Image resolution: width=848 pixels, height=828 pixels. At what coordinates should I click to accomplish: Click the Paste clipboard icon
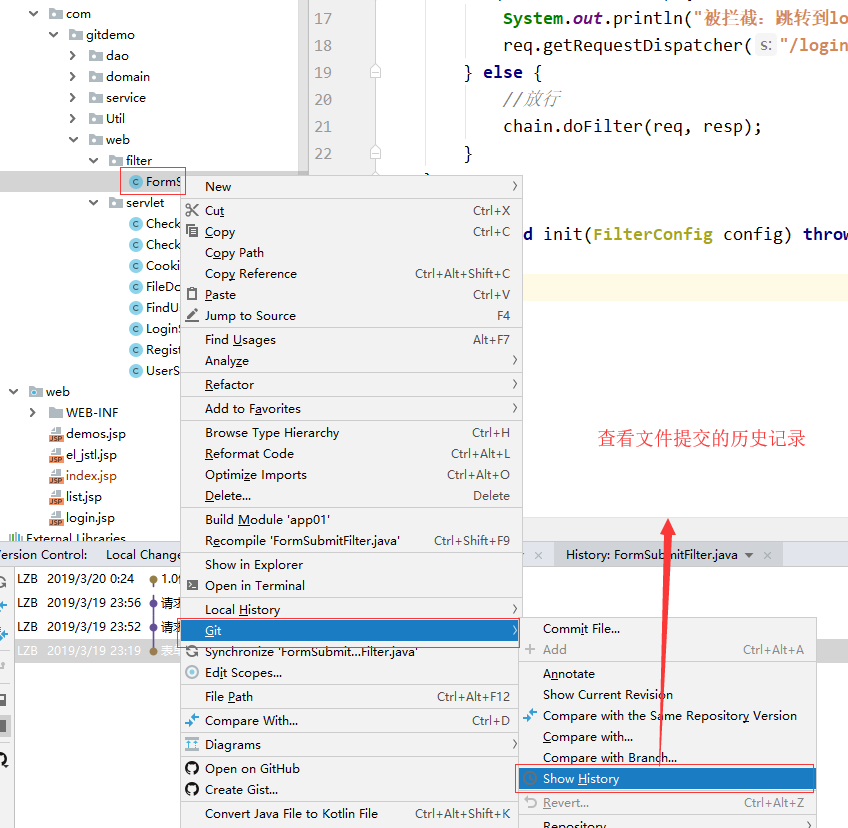[193, 294]
